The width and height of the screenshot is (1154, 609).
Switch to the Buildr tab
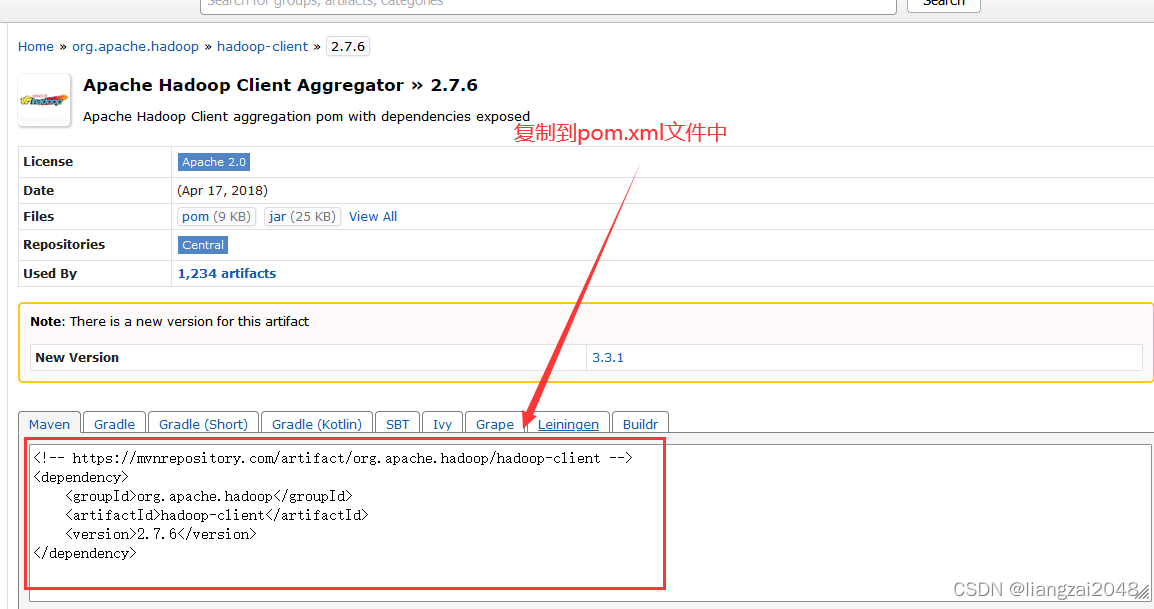[640, 423]
